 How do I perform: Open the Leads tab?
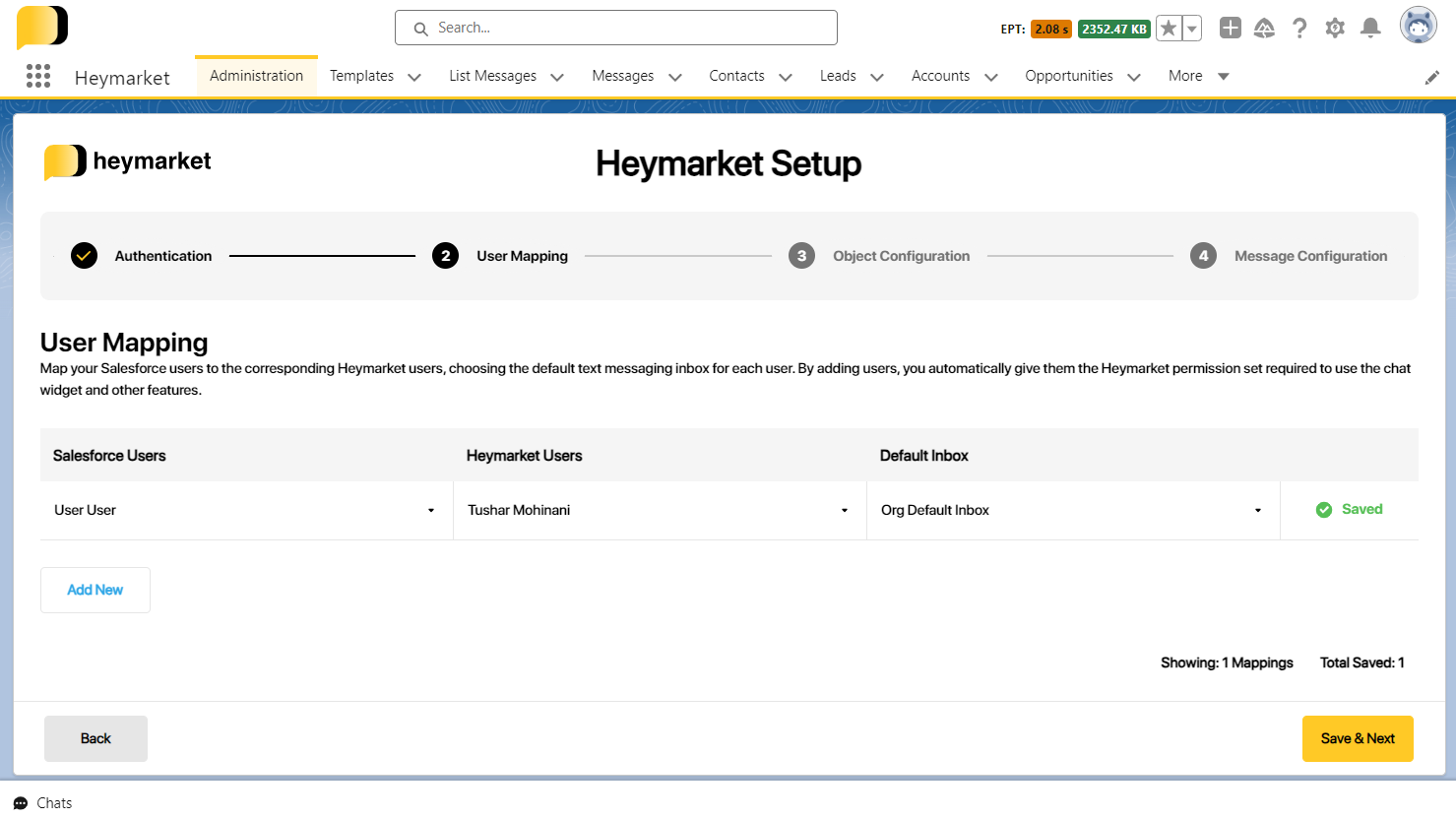click(x=838, y=76)
